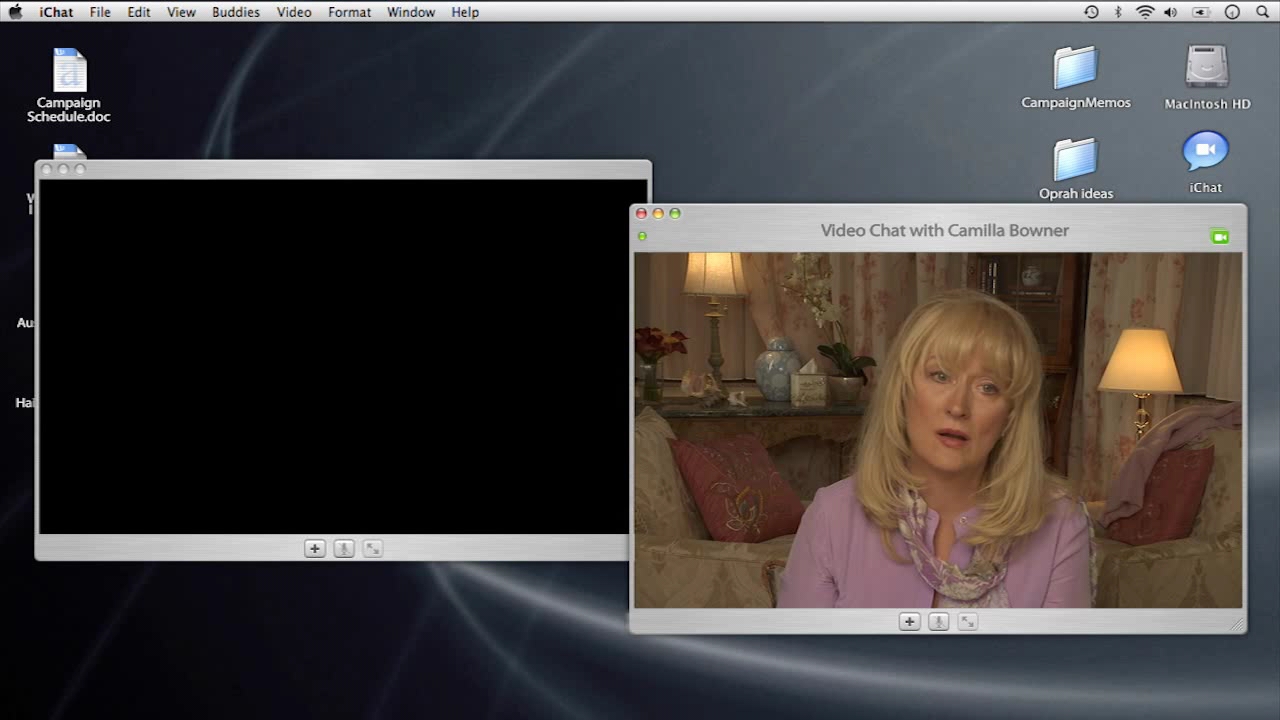Zoom the Camilla Bowner chat window
Image resolution: width=1280 pixels, height=720 pixels.
675,213
